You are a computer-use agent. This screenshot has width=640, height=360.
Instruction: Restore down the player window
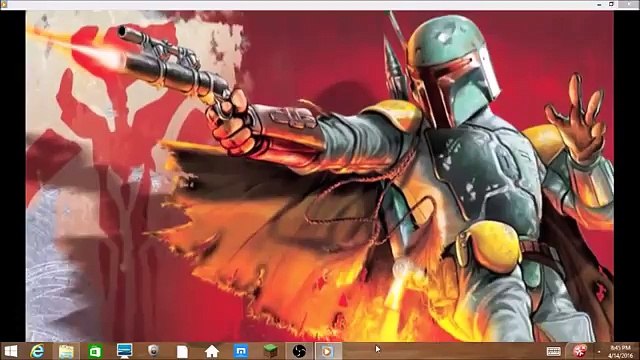[611, 4]
